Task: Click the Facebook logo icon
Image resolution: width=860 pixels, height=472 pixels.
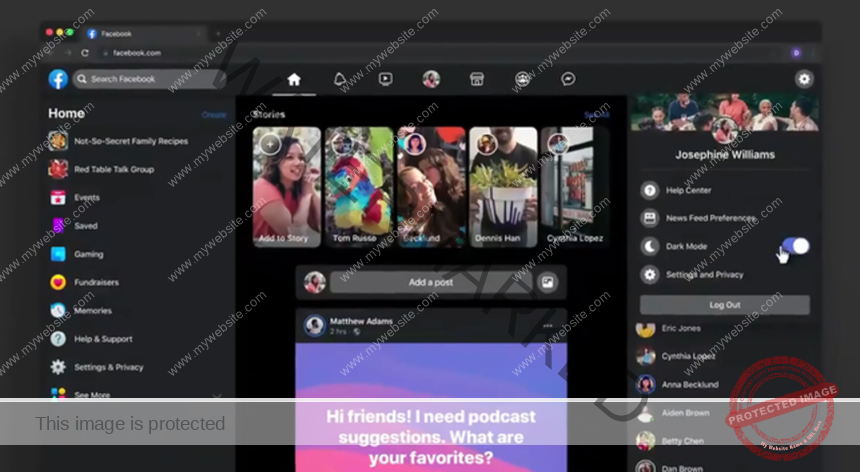Action: [58, 79]
